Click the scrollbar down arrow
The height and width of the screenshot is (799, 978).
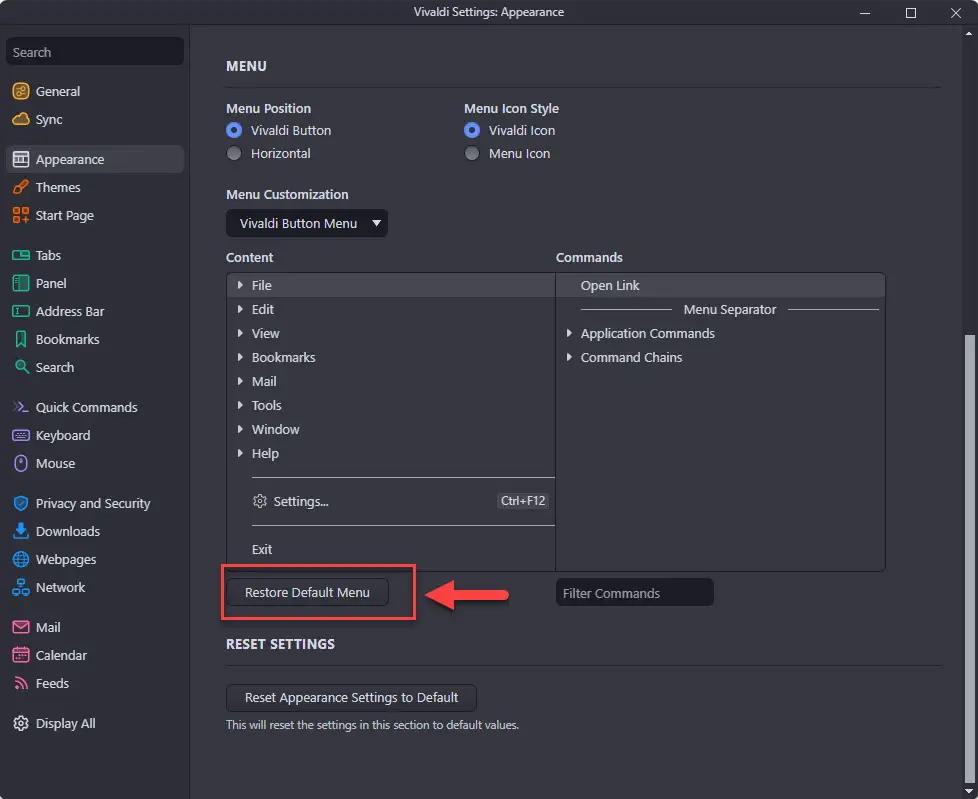969,791
